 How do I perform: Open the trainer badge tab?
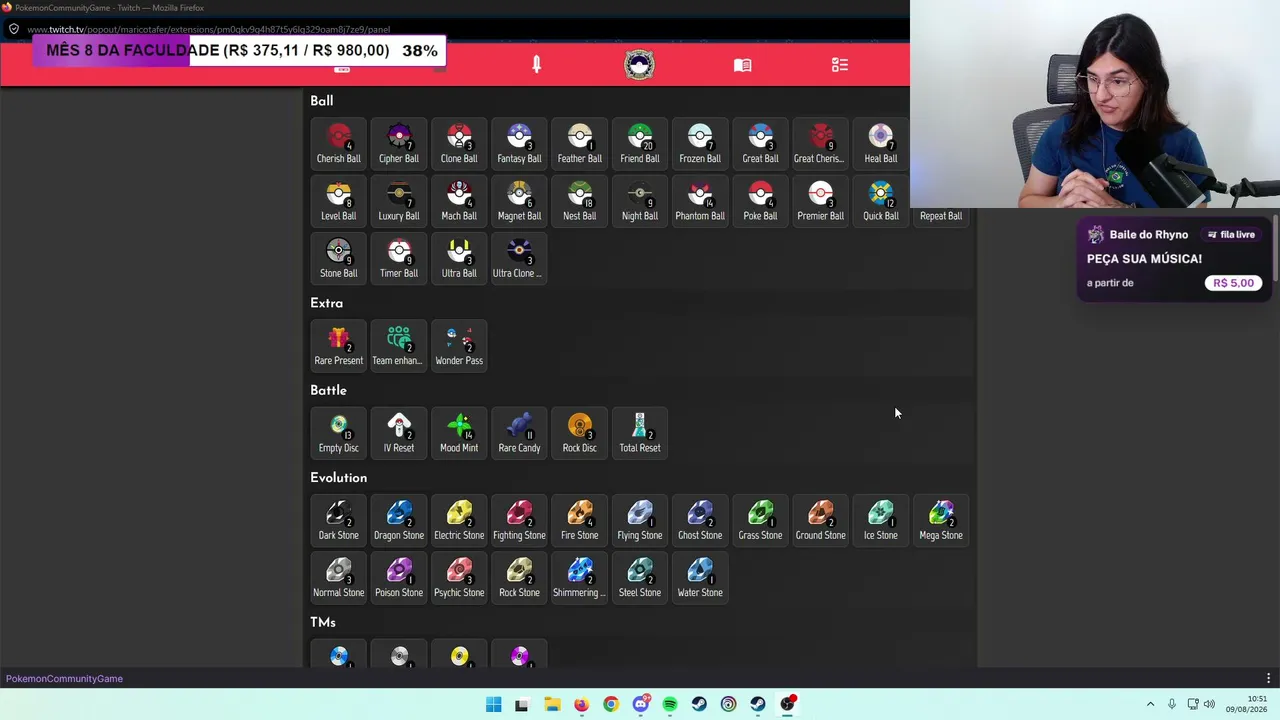click(639, 65)
